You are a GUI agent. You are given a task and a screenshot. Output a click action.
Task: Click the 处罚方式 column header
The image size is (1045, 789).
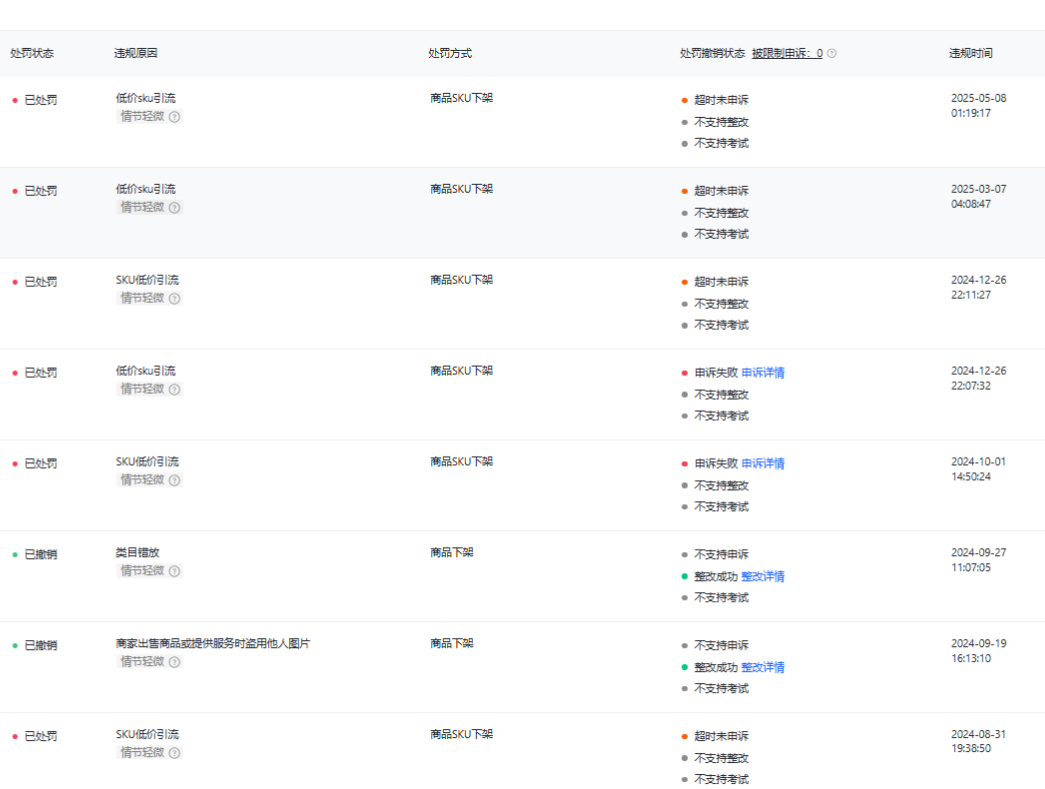tap(450, 53)
